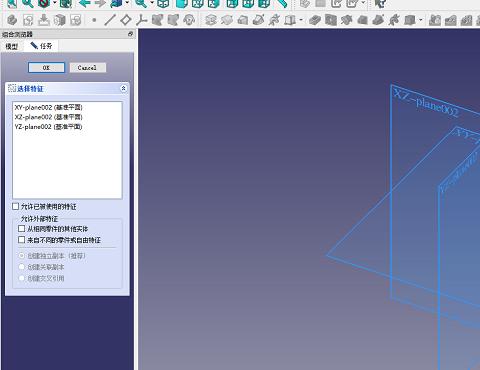Enable 允许已被使用的特征 checkbox
The height and width of the screenshot is (370, 480).
tap(16, 206)
